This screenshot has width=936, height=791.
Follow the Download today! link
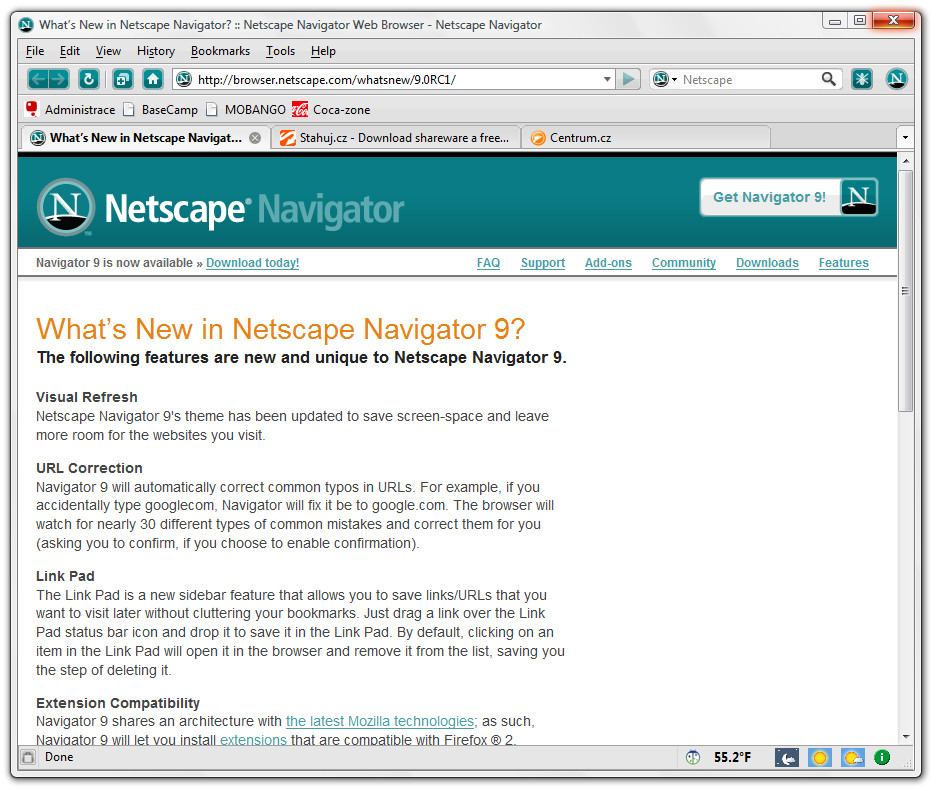(x=253, y=263)
